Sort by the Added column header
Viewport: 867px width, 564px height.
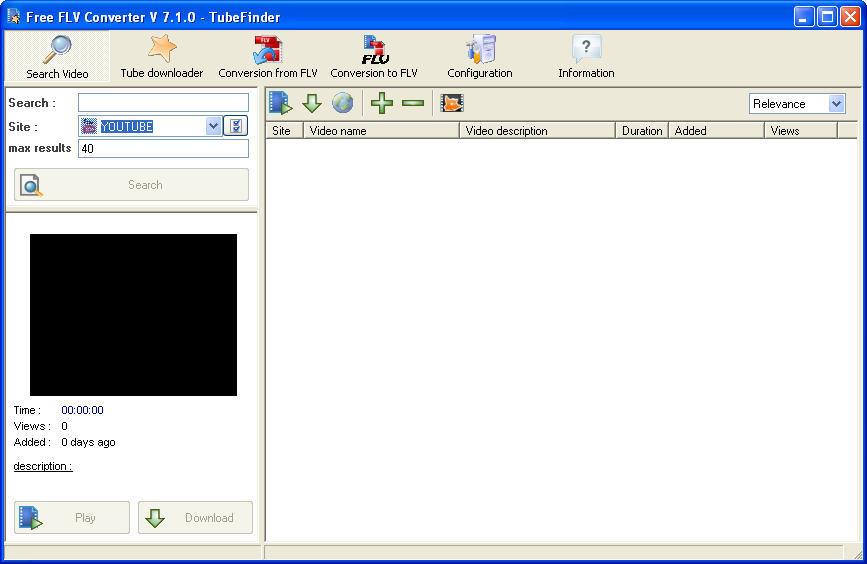point(717,131)
